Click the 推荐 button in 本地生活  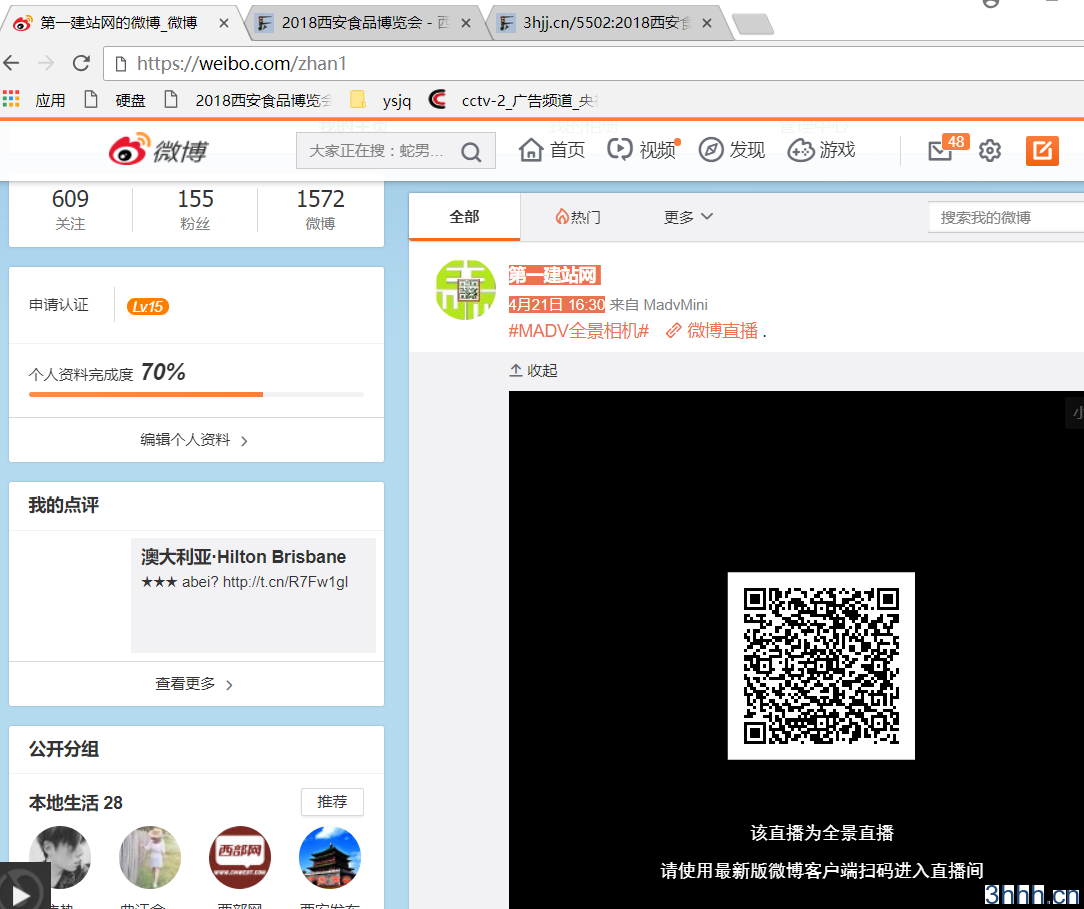(x=332, y=802)
